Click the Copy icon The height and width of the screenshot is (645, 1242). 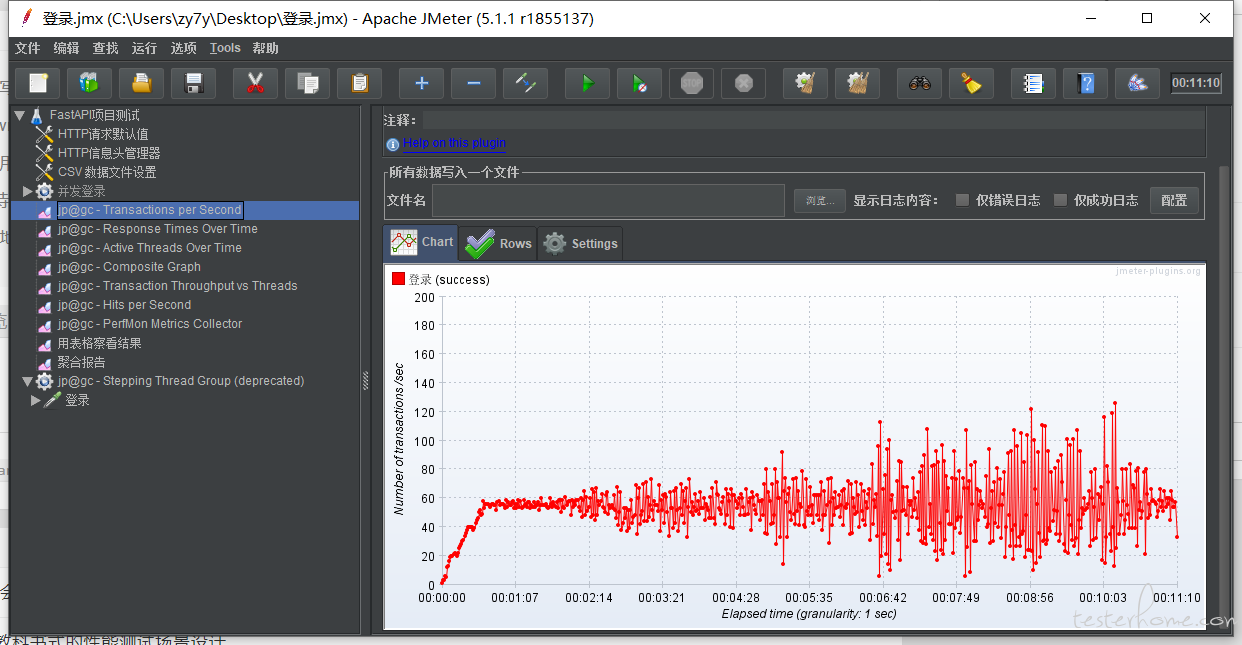308,84
